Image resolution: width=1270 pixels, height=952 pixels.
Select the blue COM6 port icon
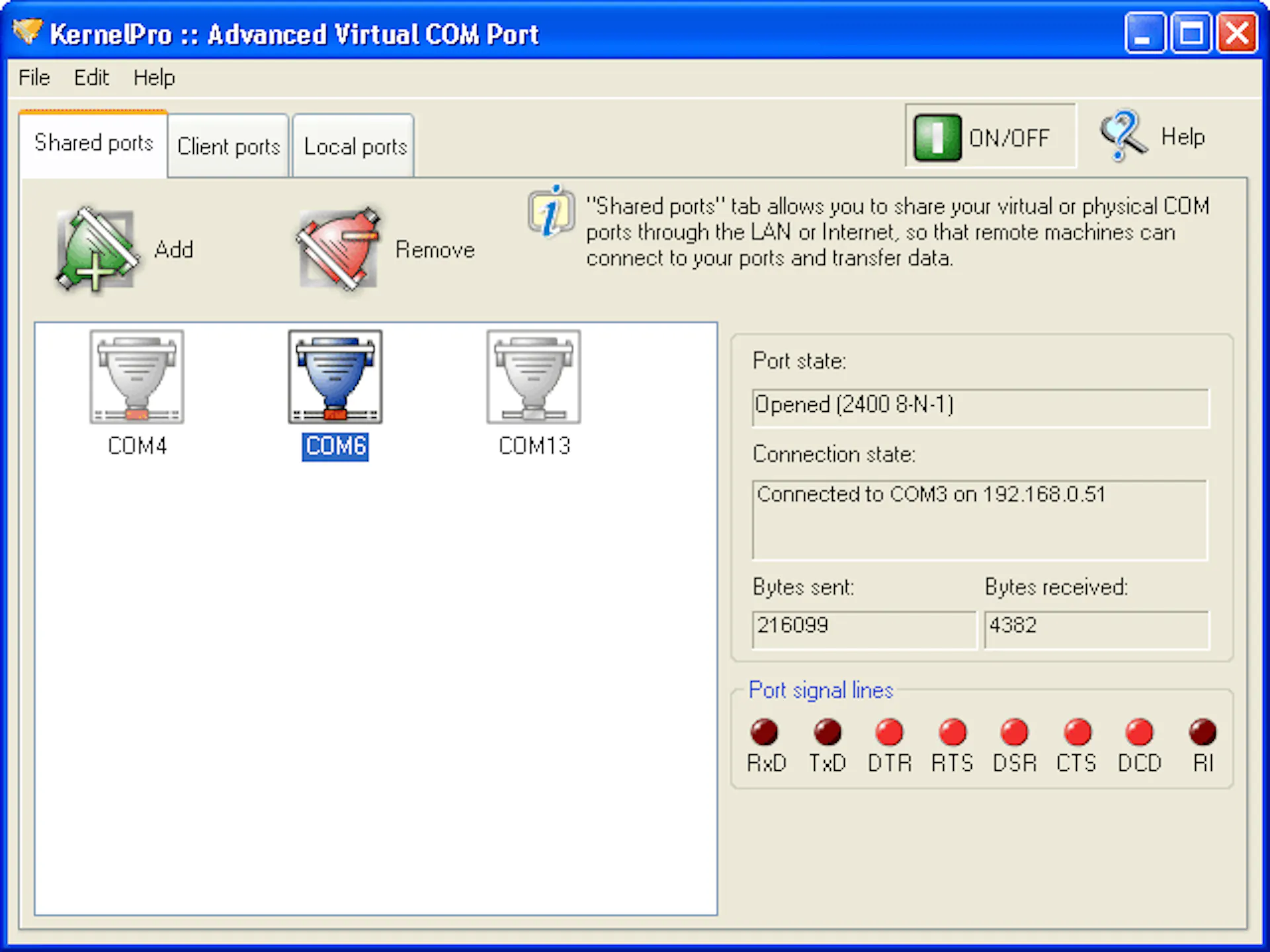click(335, 377)
